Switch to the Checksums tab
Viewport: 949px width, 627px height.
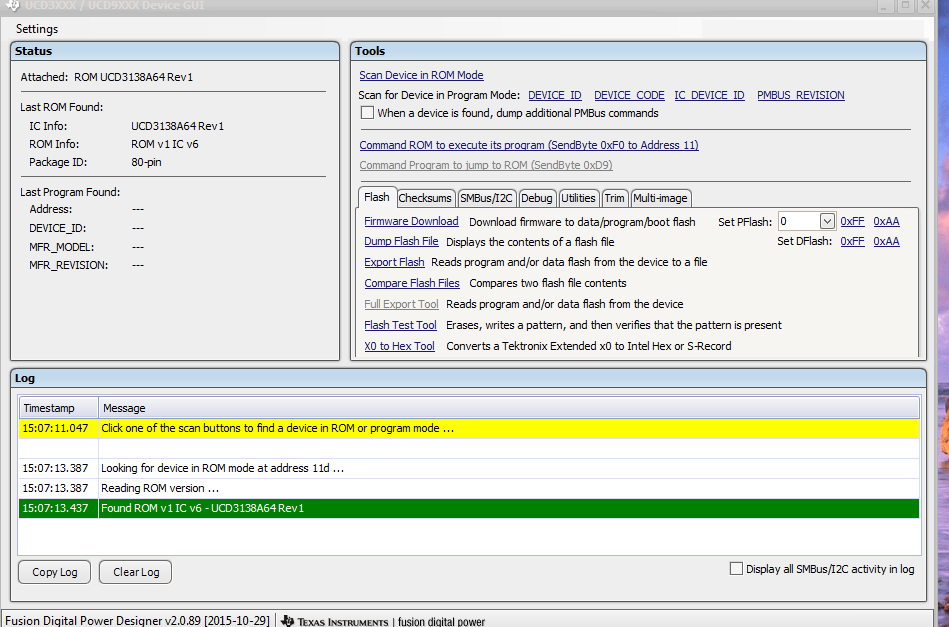tap(425, 198)
